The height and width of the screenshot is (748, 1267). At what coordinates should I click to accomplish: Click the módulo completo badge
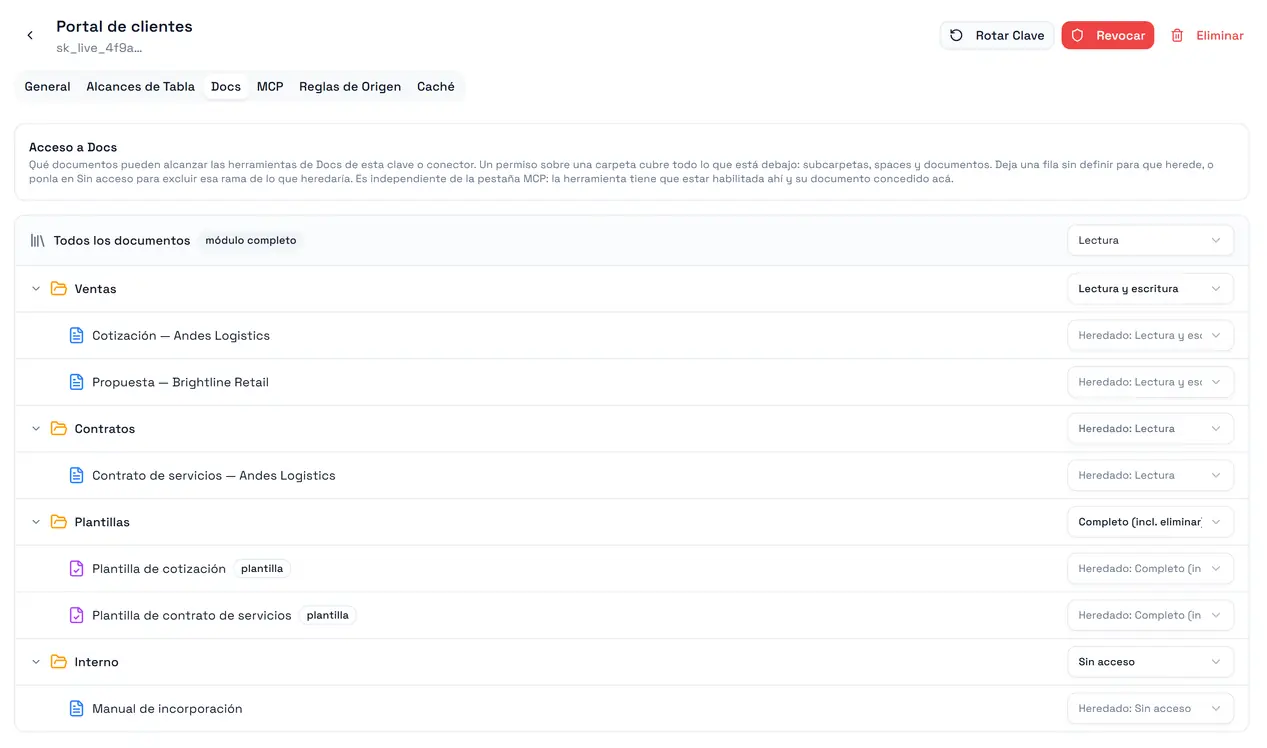251,241
